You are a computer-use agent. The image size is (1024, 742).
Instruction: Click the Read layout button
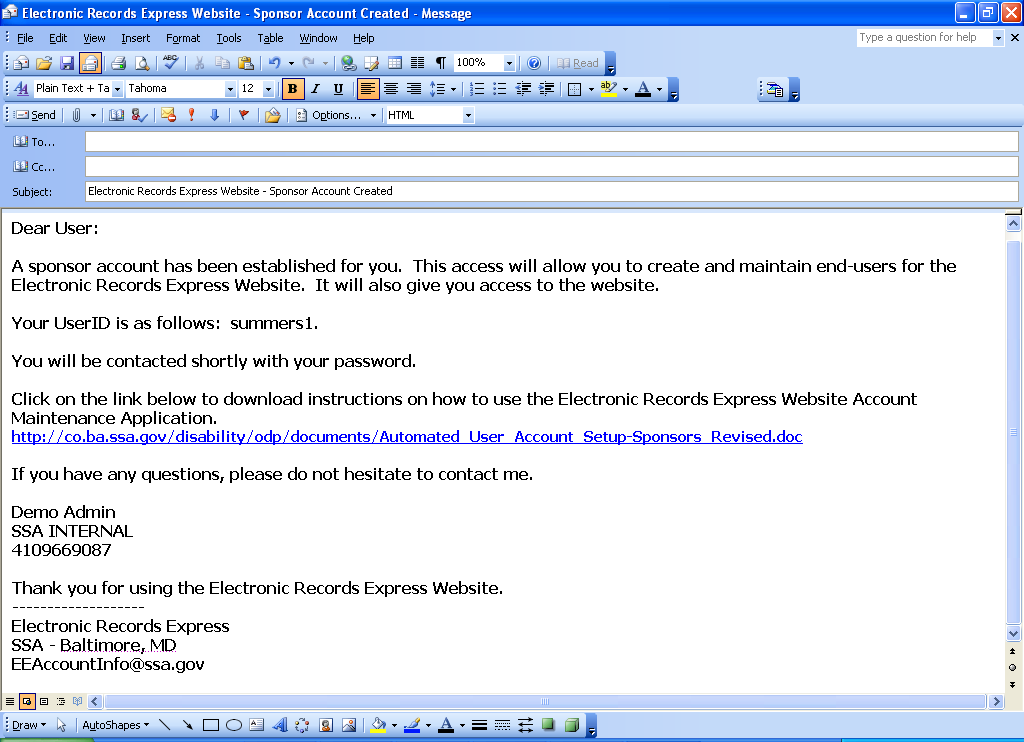[577, 63]
